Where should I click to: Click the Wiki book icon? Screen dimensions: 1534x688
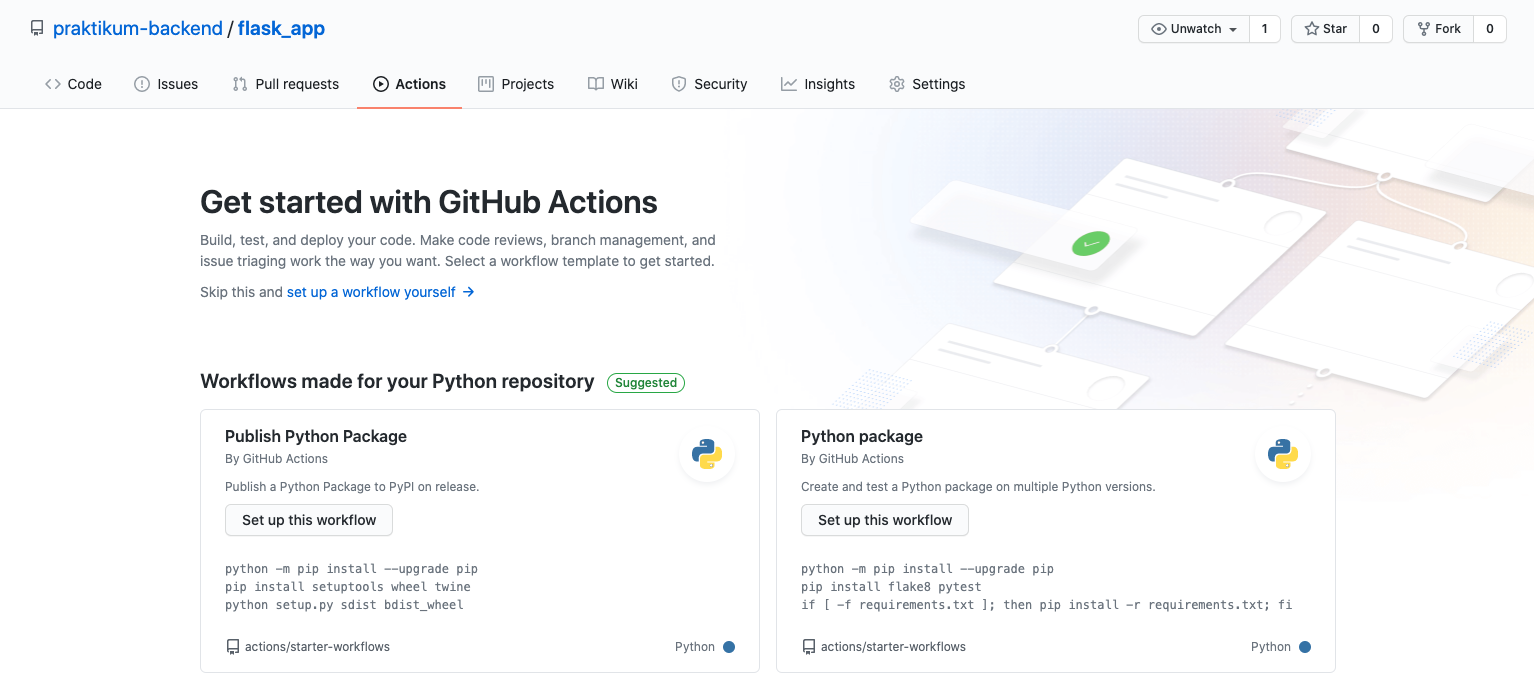(596, 84)
